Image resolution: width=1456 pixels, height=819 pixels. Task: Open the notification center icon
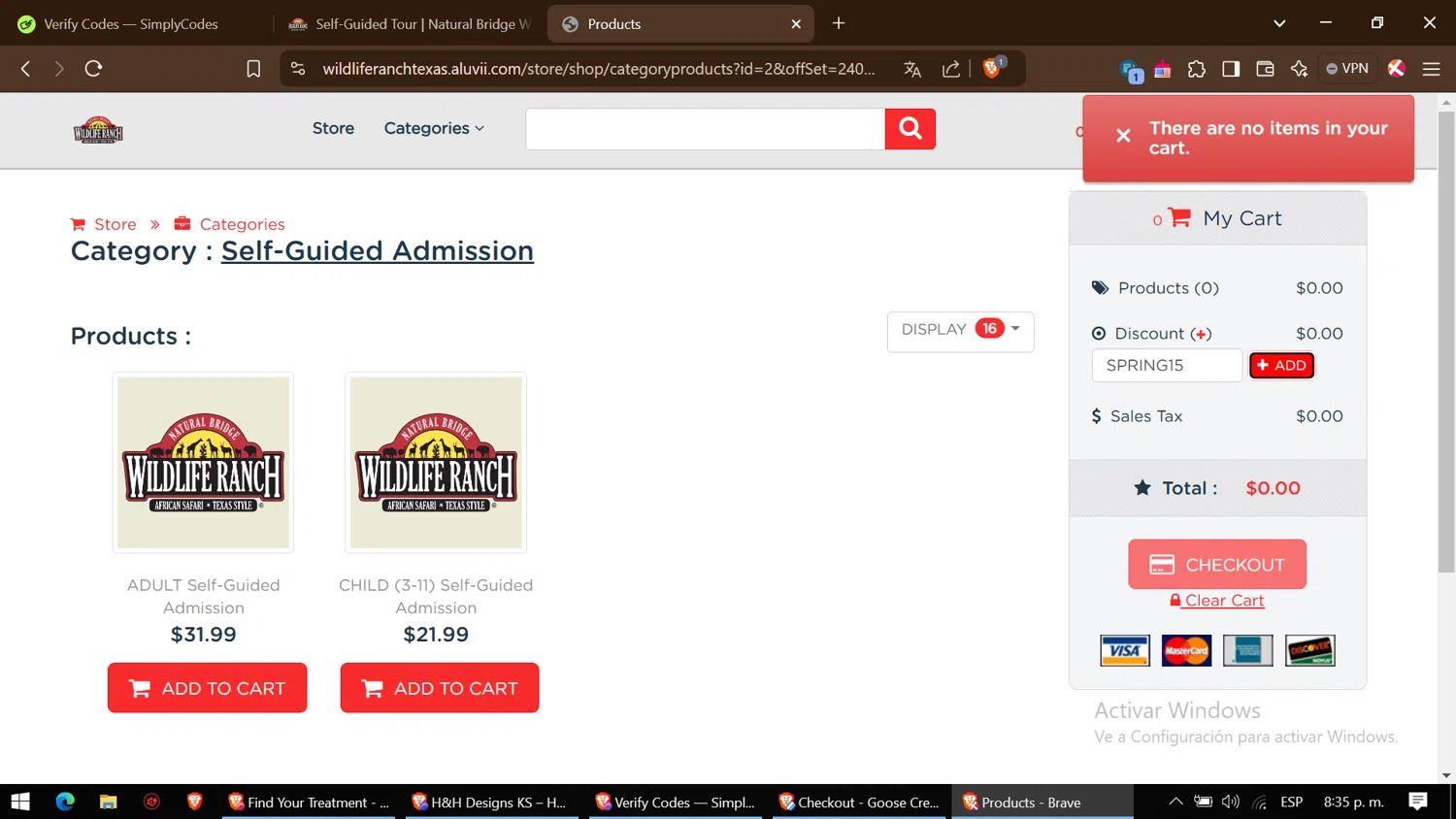pos(1418,802)
